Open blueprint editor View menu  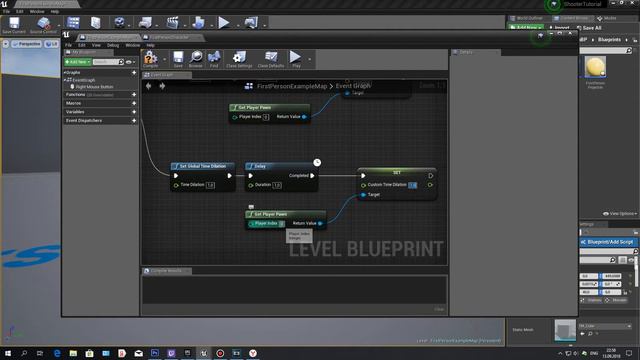point(96,45)
